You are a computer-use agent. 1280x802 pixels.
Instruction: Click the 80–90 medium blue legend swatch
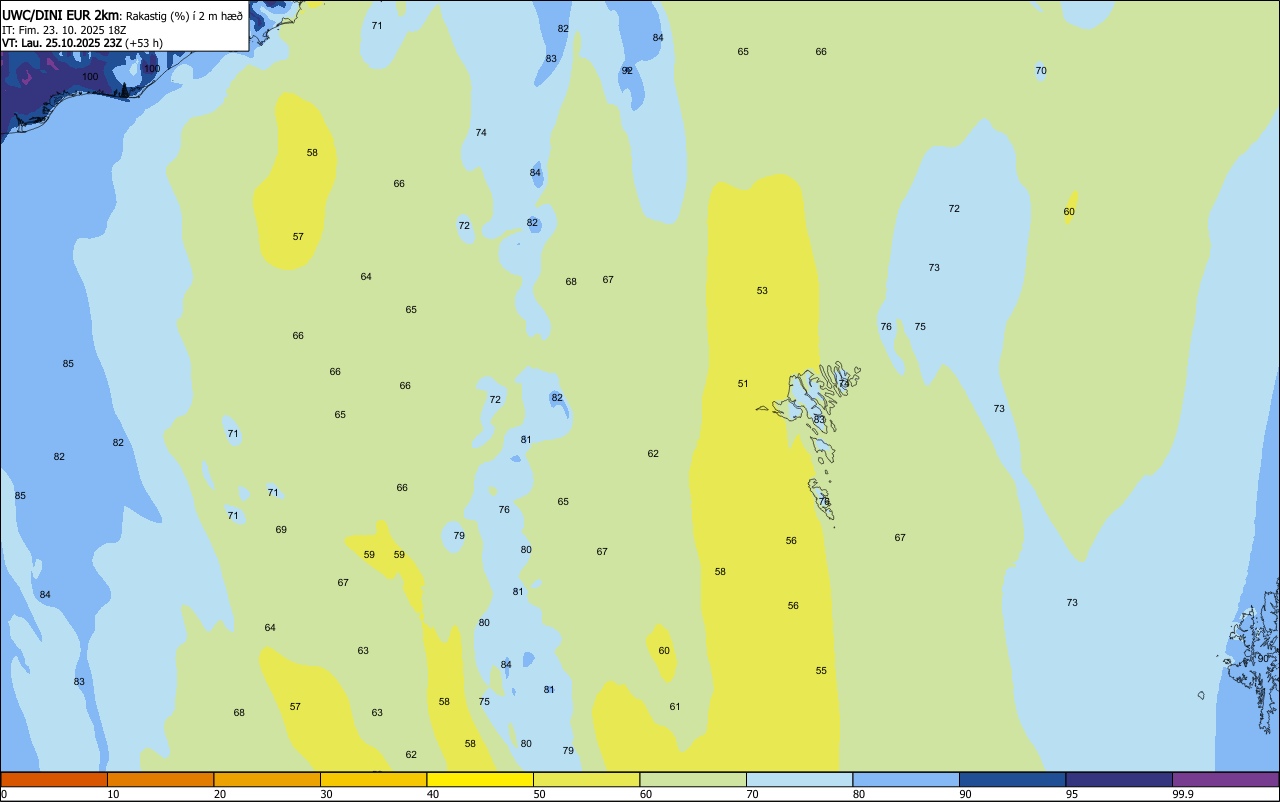coord(906,779)
